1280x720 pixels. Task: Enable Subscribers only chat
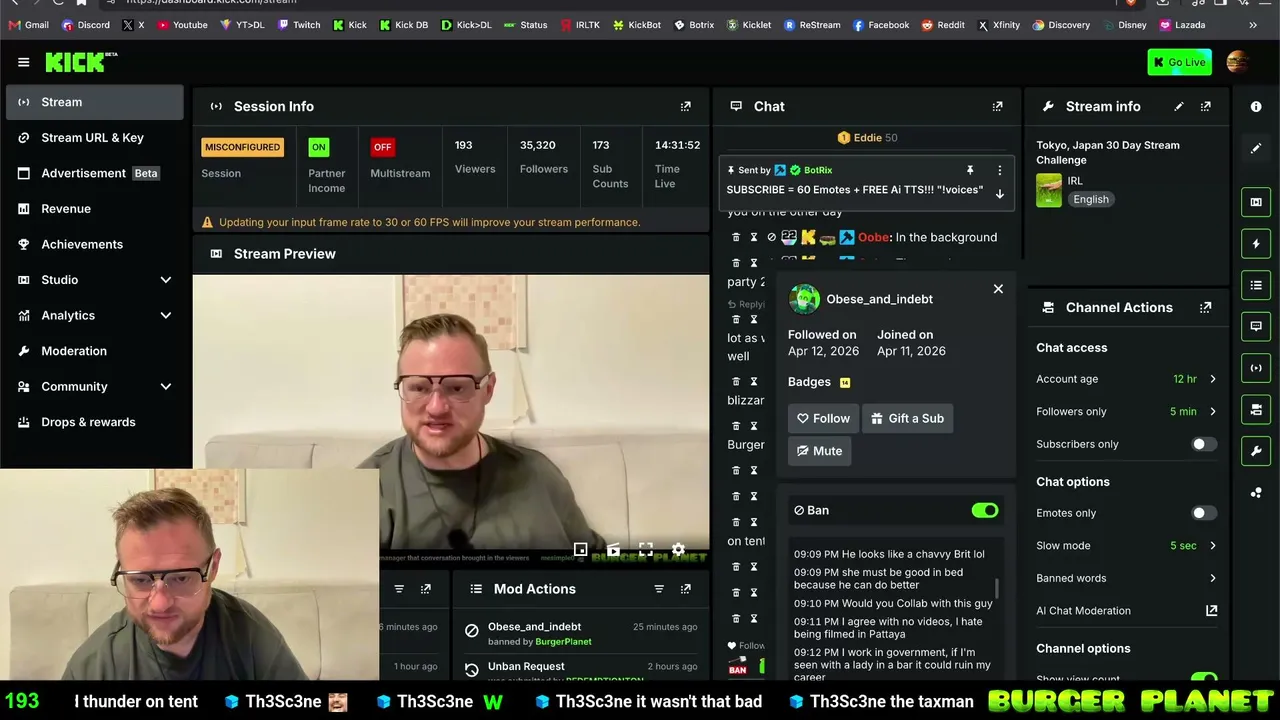[x=1204, y=444]
